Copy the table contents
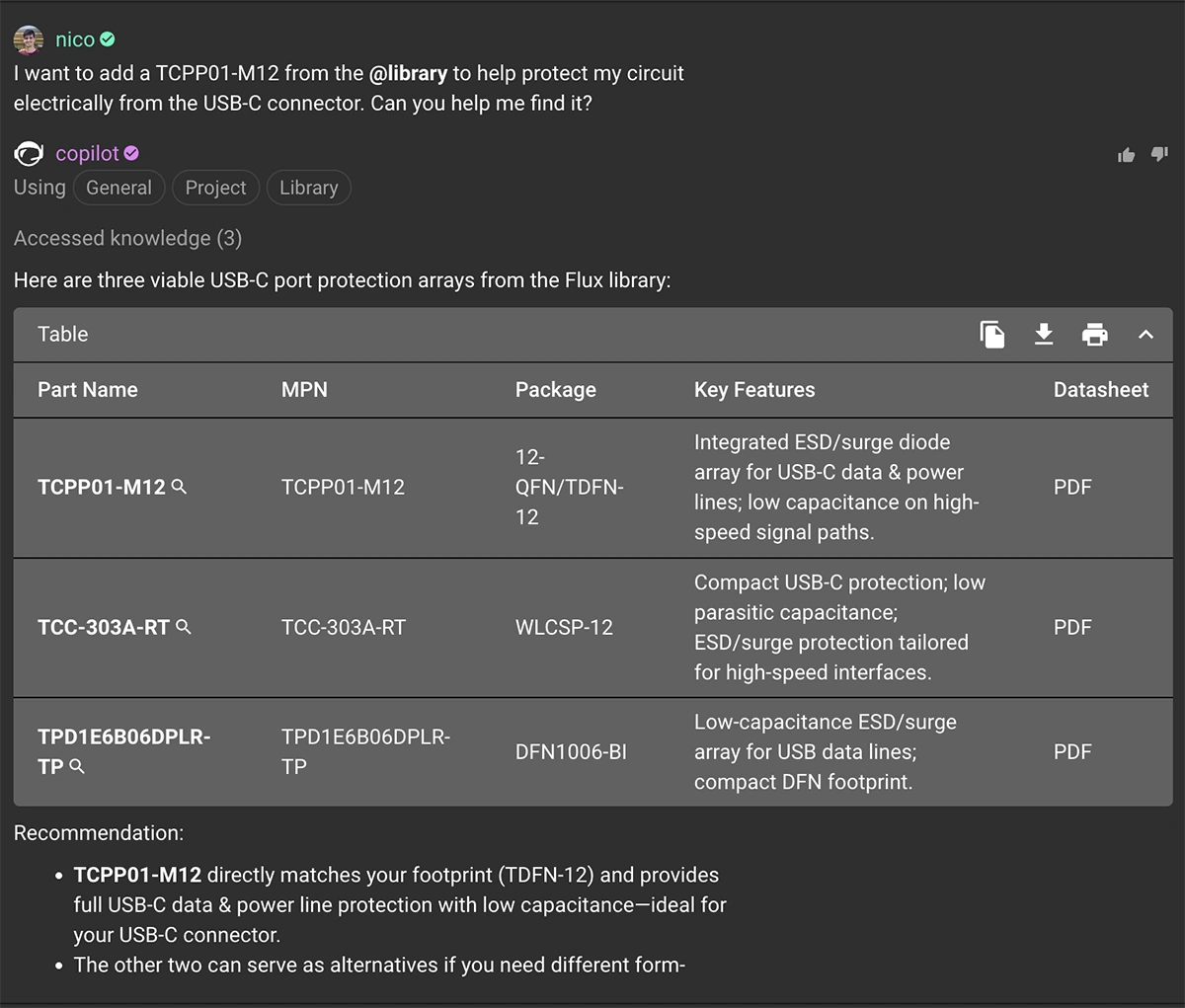 (992, 335)
